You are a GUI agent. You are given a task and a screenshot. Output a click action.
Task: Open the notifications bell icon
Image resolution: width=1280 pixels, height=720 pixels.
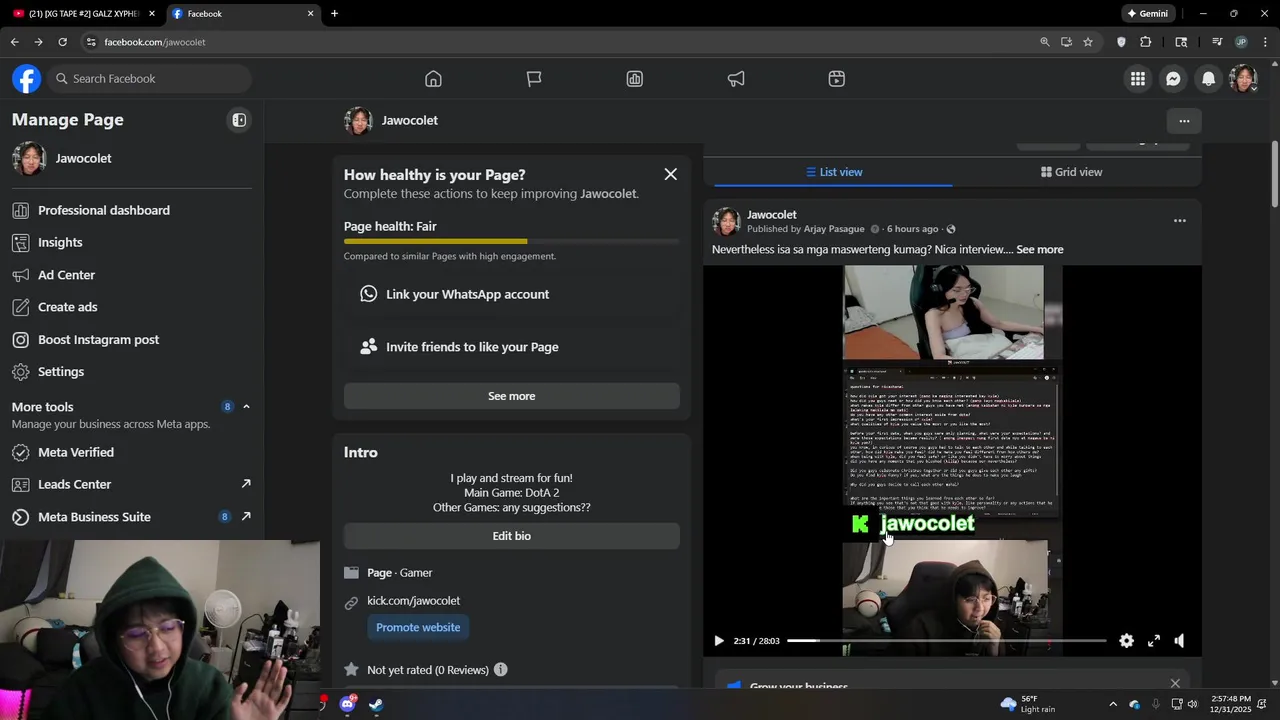[1208, 79]
